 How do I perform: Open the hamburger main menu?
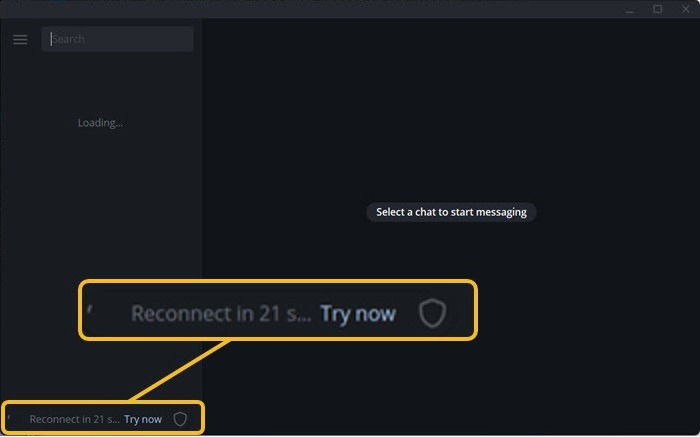pos(20,40)
